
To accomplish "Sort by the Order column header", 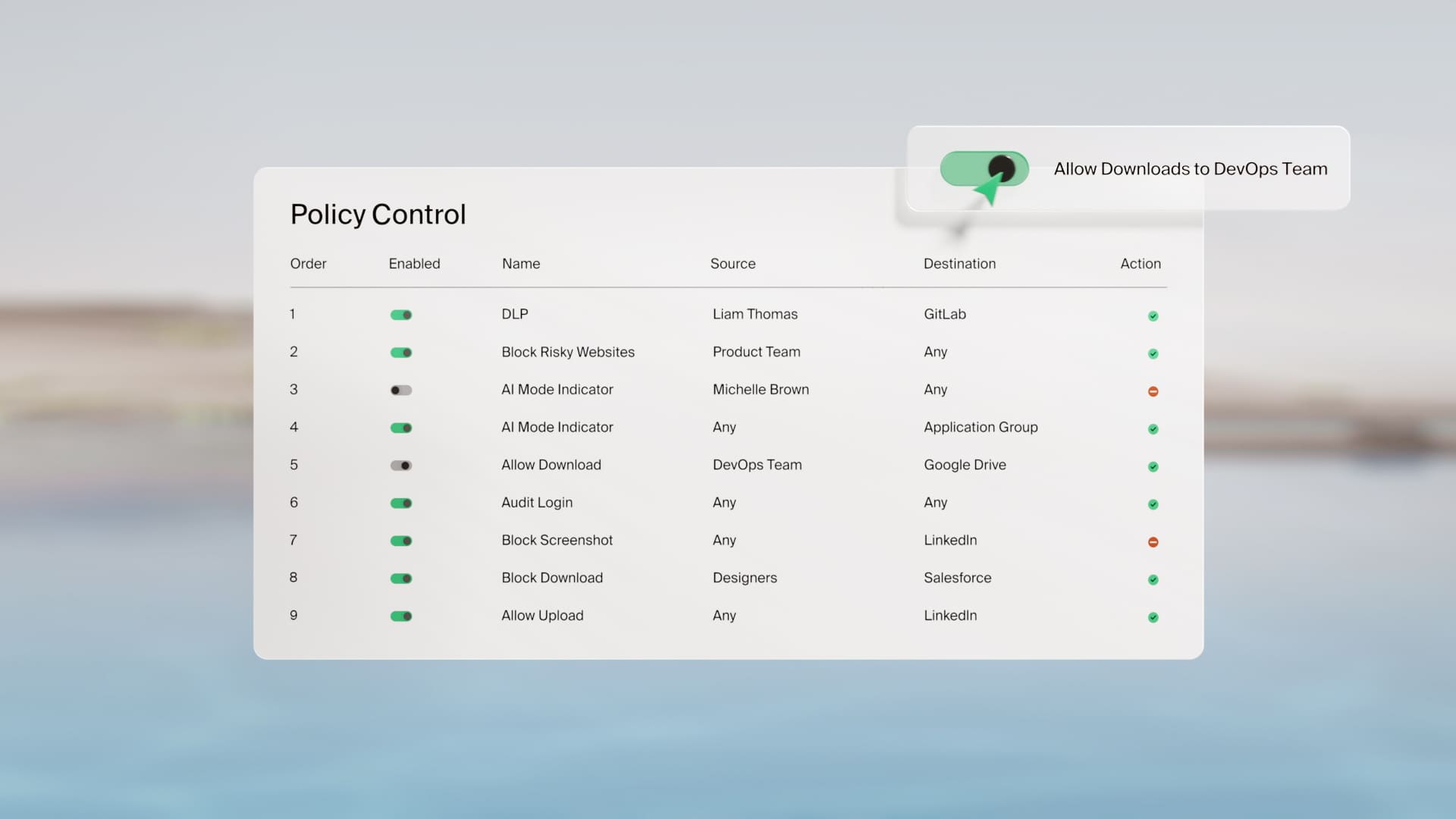I will click(x=308, y=264).
